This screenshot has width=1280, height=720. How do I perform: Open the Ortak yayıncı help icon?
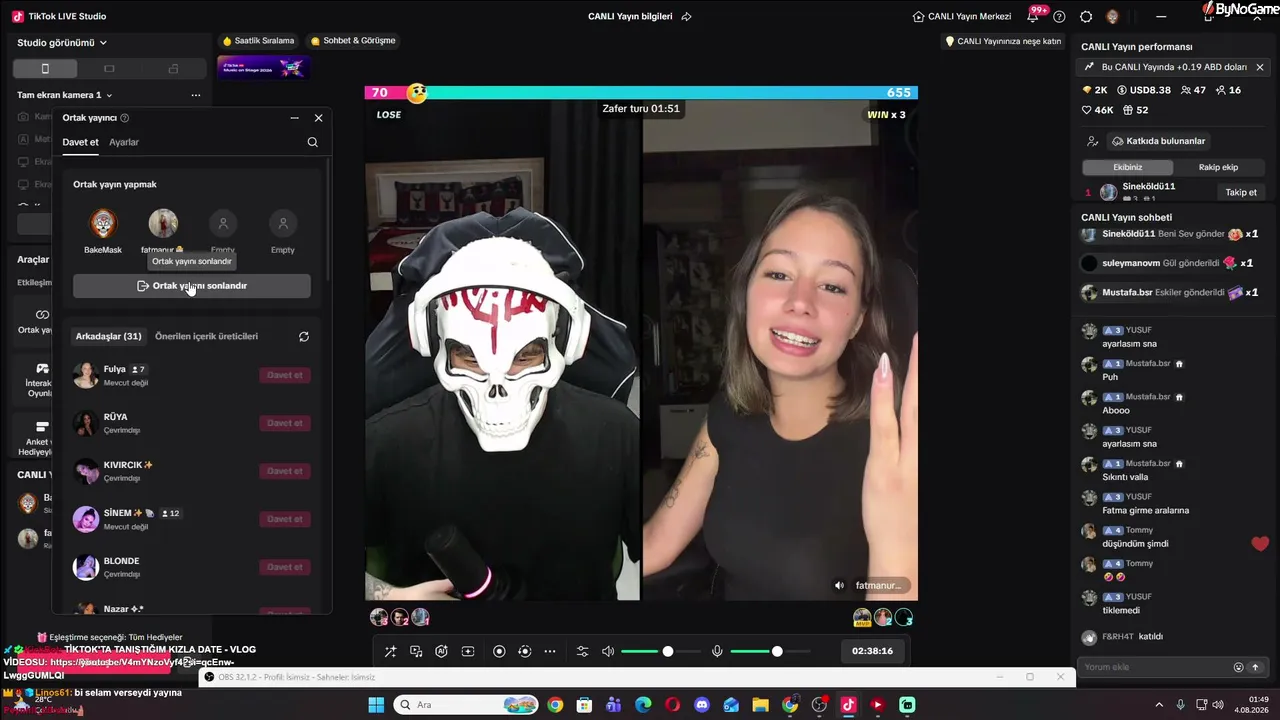click(x=125, y=118)
